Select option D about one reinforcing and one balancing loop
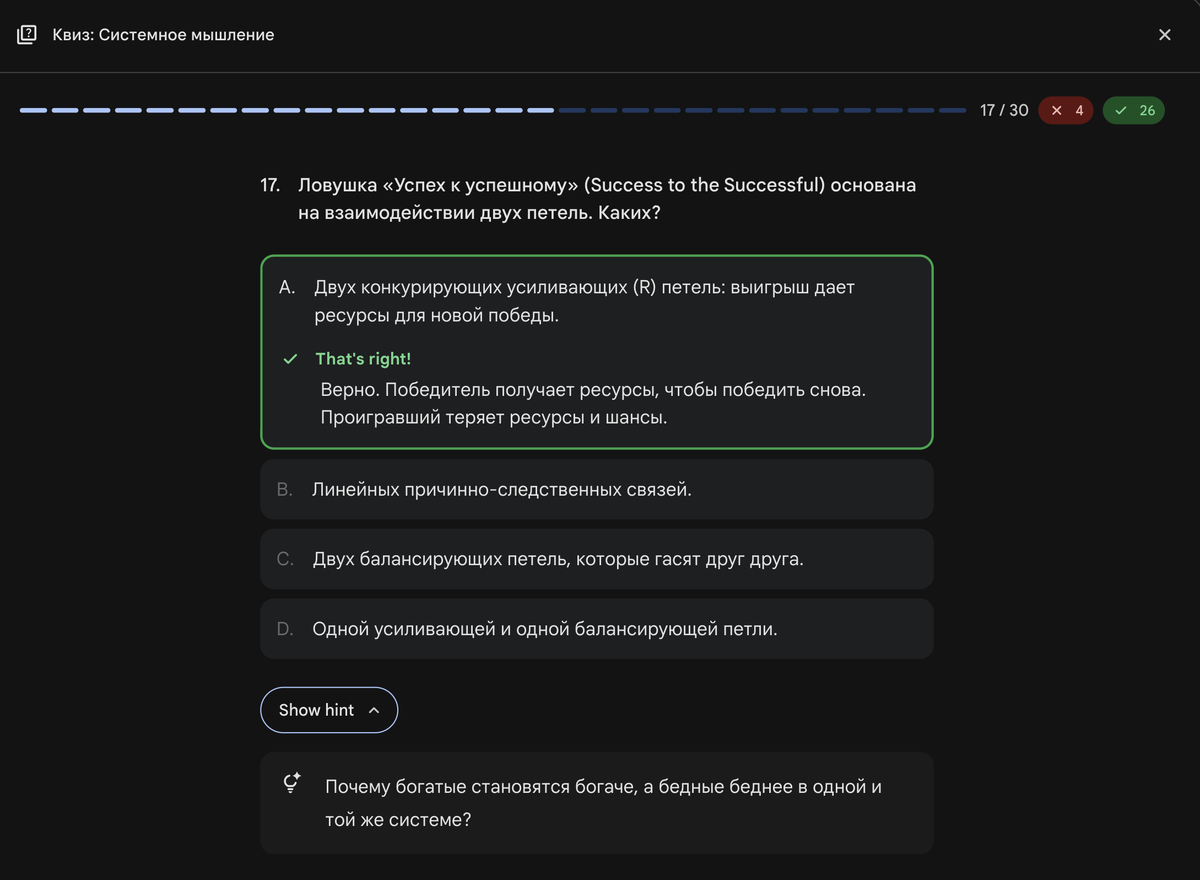The width and height of the screenshot is (1200, 880). (596, 629)
